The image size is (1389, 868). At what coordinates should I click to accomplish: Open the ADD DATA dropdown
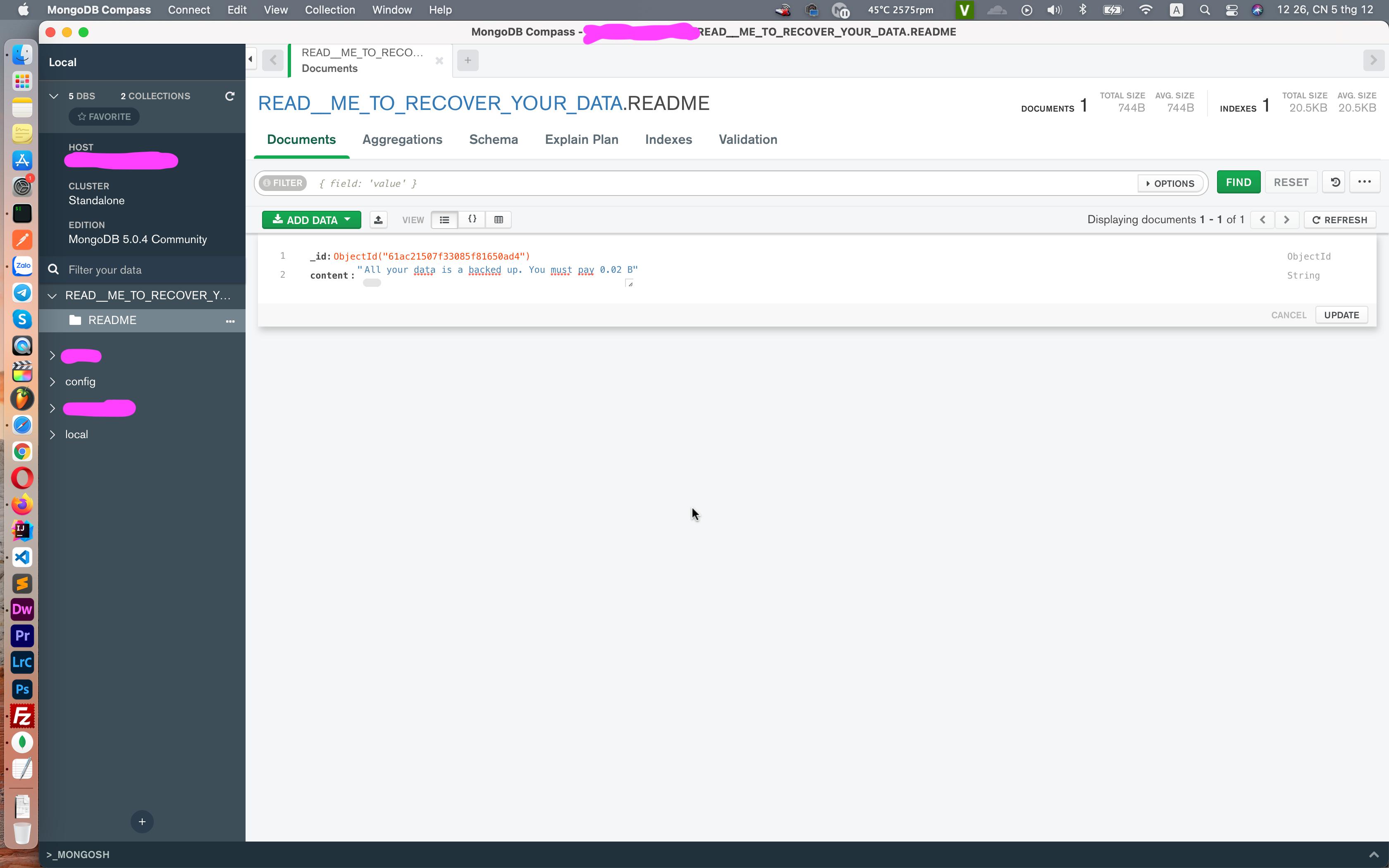tap(312, 220)
